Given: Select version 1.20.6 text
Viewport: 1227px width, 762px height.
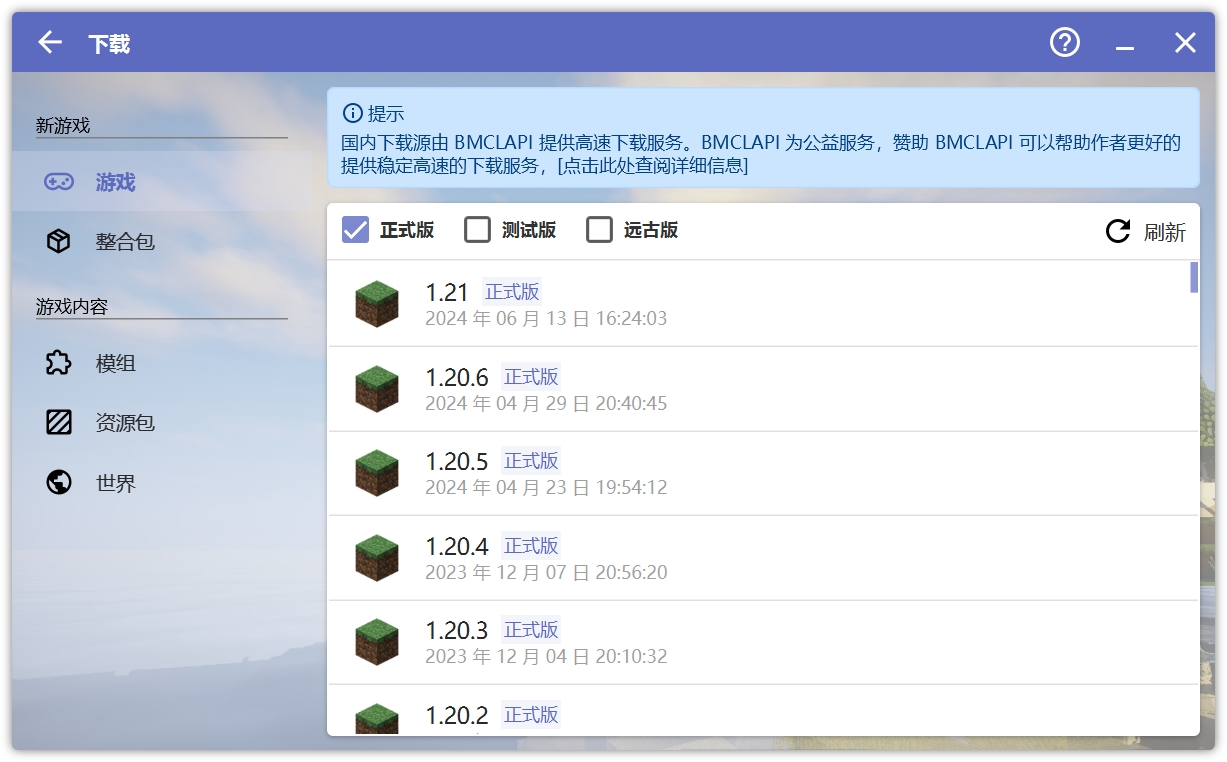Looking at the screenshot, I should (457, 377).
